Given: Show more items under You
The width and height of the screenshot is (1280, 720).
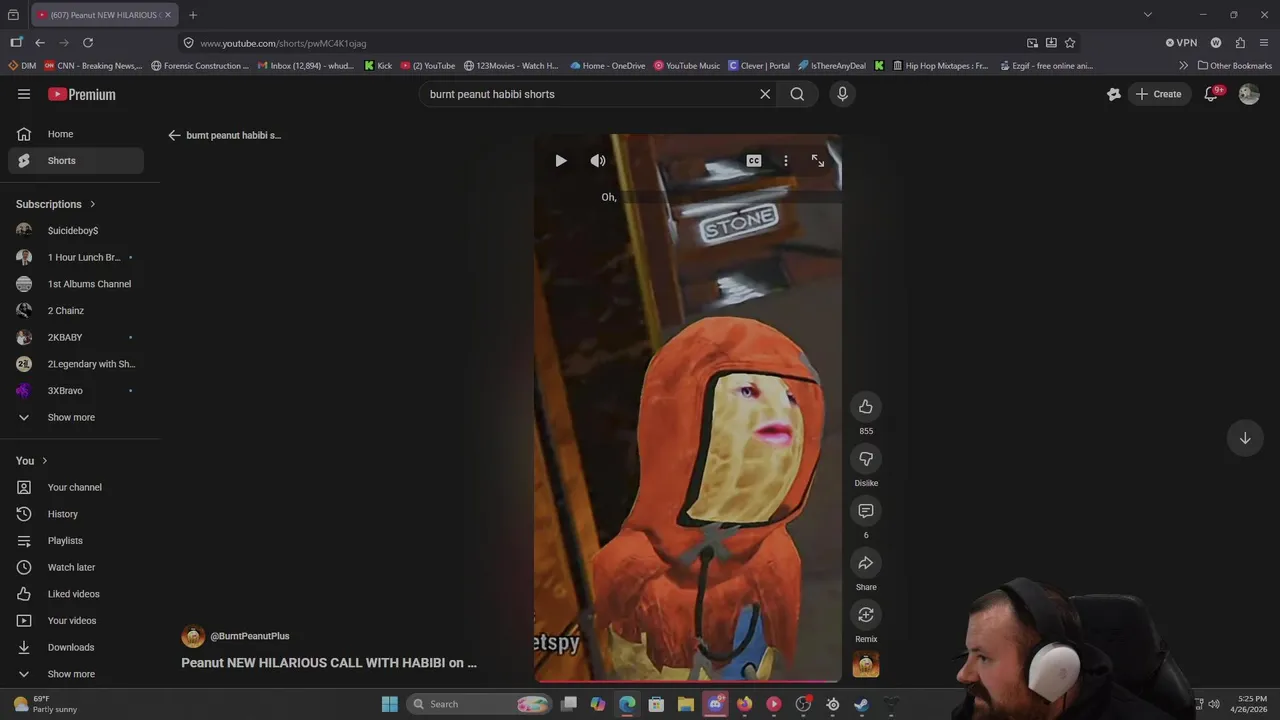Looking at the screenshot, I should point(76,674).
